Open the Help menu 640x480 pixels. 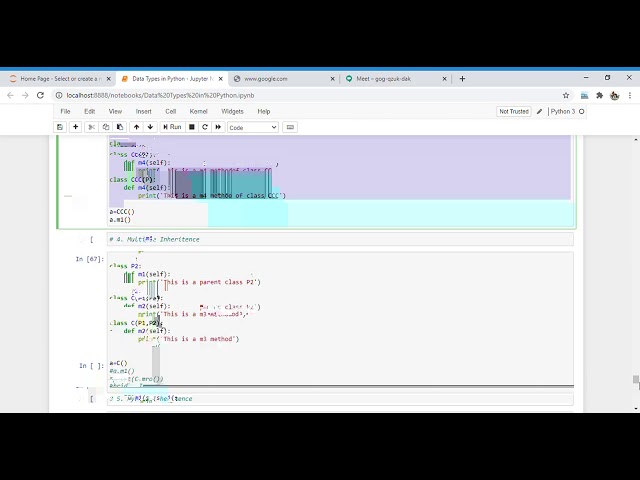tap(264, 111)
